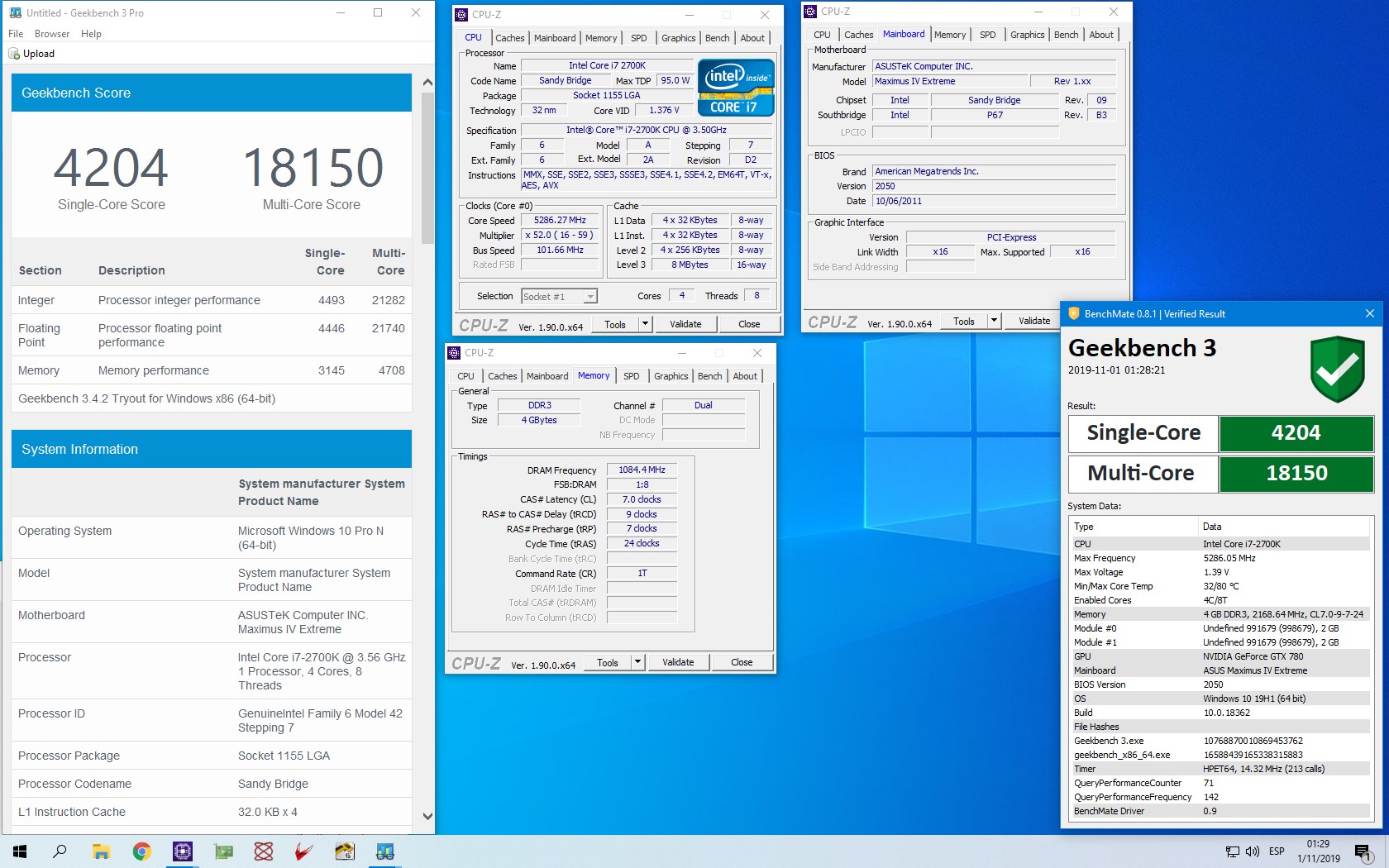Click Close in the CPU-Z window showing the CPU tab
The height and width of the screenshot is (868, 1389).
tap(749, 324)
